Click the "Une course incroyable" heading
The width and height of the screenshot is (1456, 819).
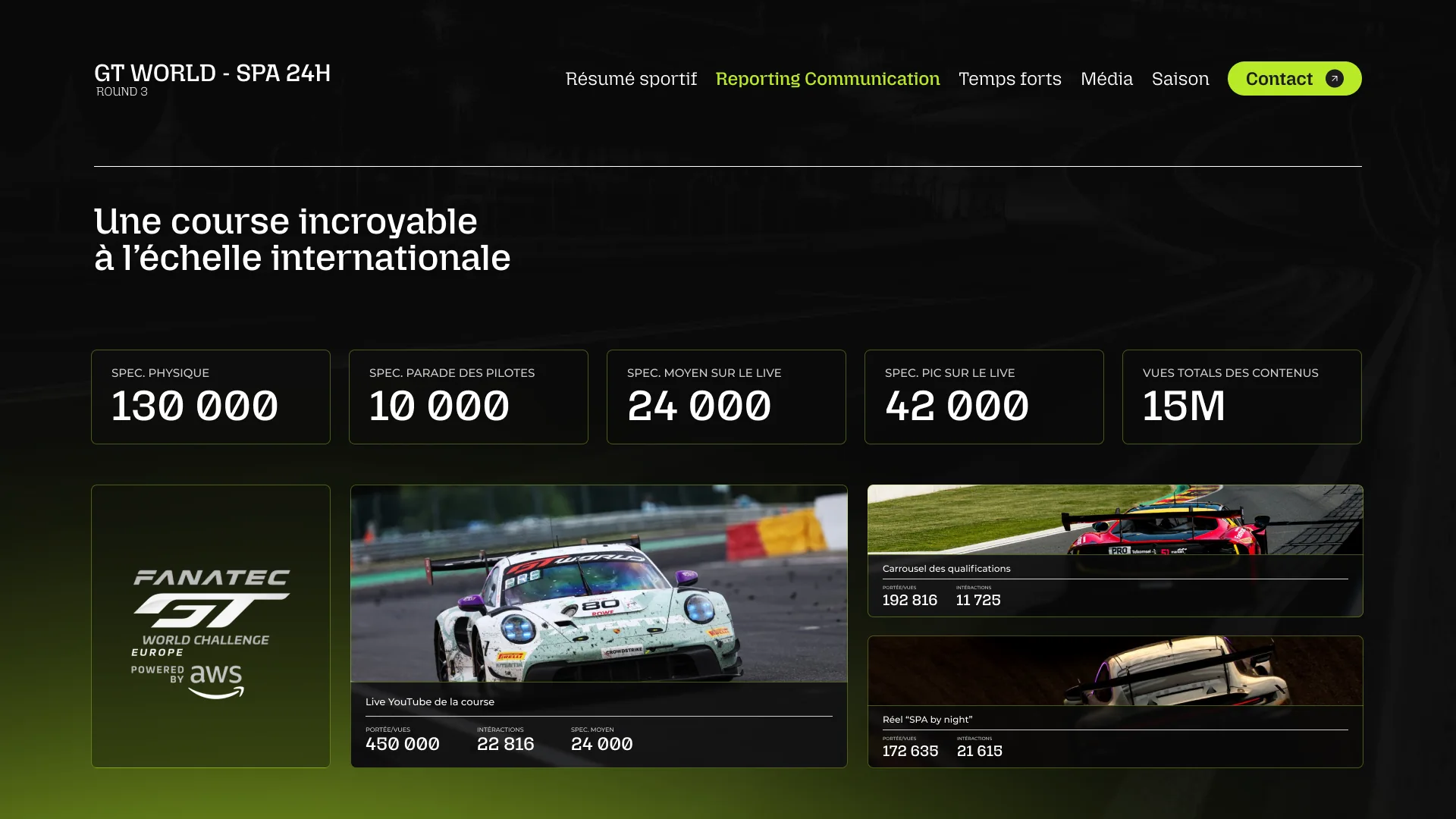click(x=286, y=221)
